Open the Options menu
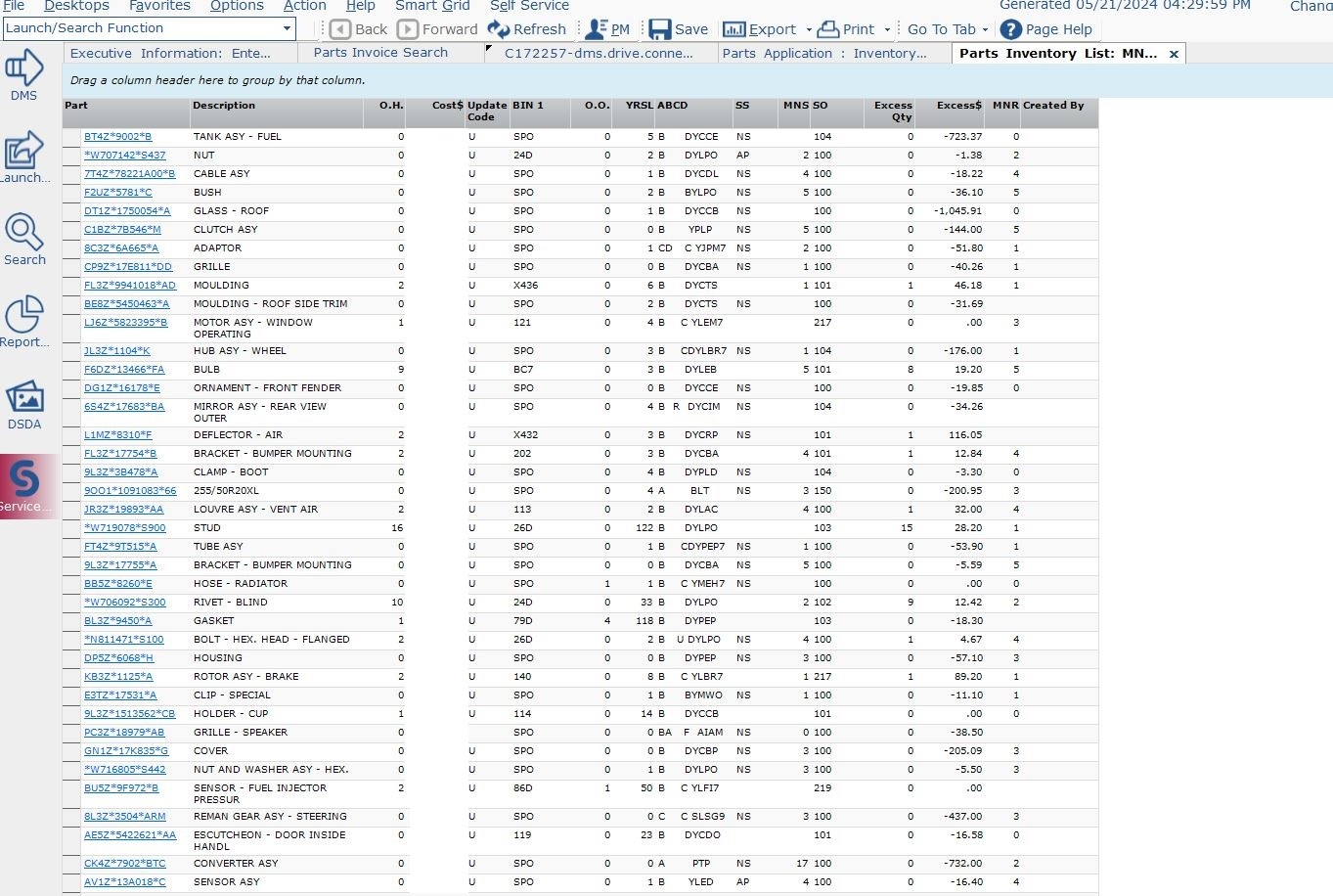Viewport: 1333px width, 896px height. pos(237,6)
